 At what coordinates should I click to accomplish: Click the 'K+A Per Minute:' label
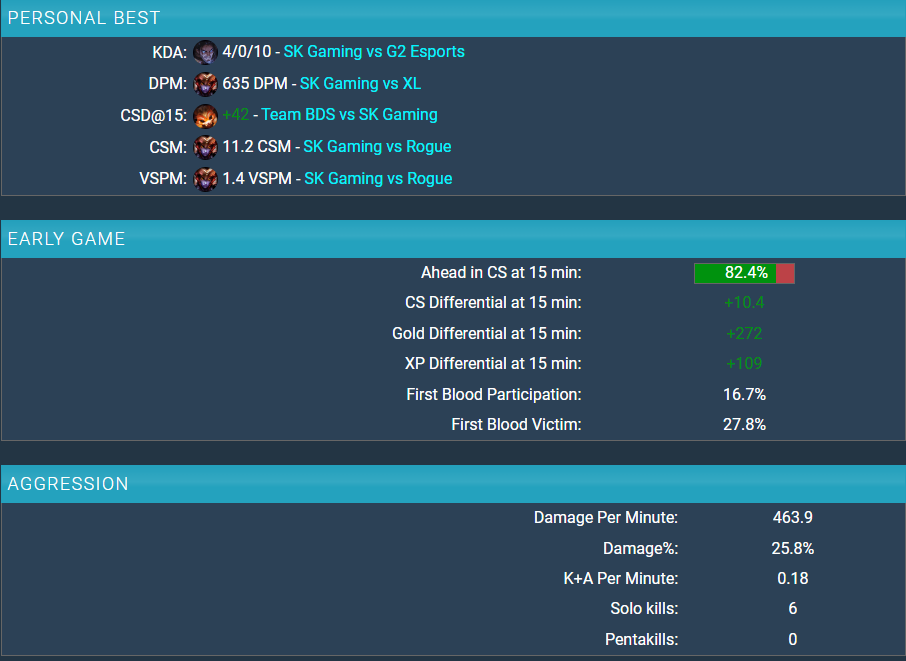pos(621,578)
